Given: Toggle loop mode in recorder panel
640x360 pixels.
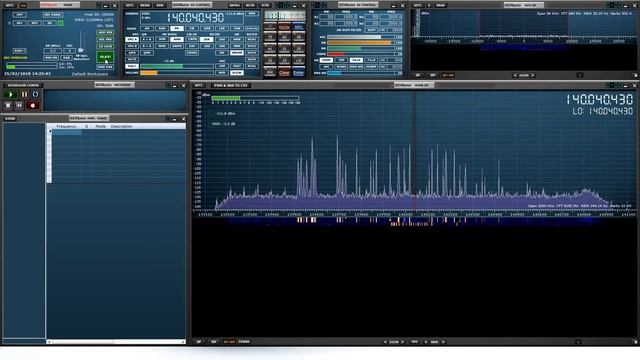Looking at the screenshot, I should click(x=36, y=94).
